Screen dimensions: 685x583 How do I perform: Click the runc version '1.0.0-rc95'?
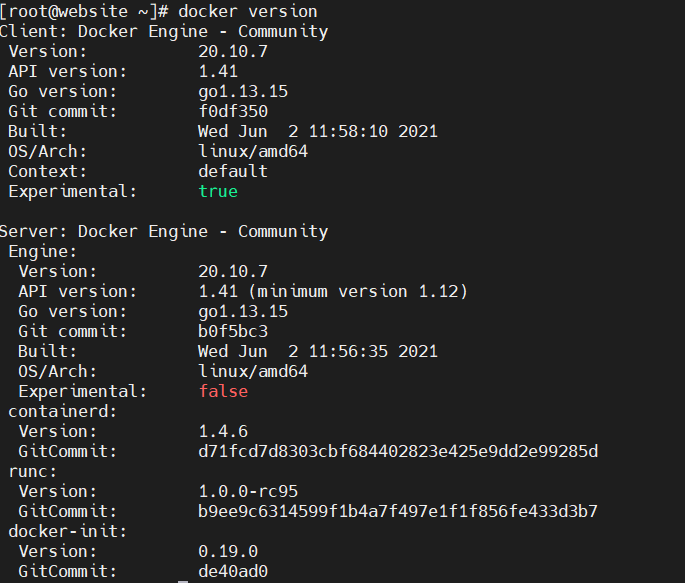248,491
